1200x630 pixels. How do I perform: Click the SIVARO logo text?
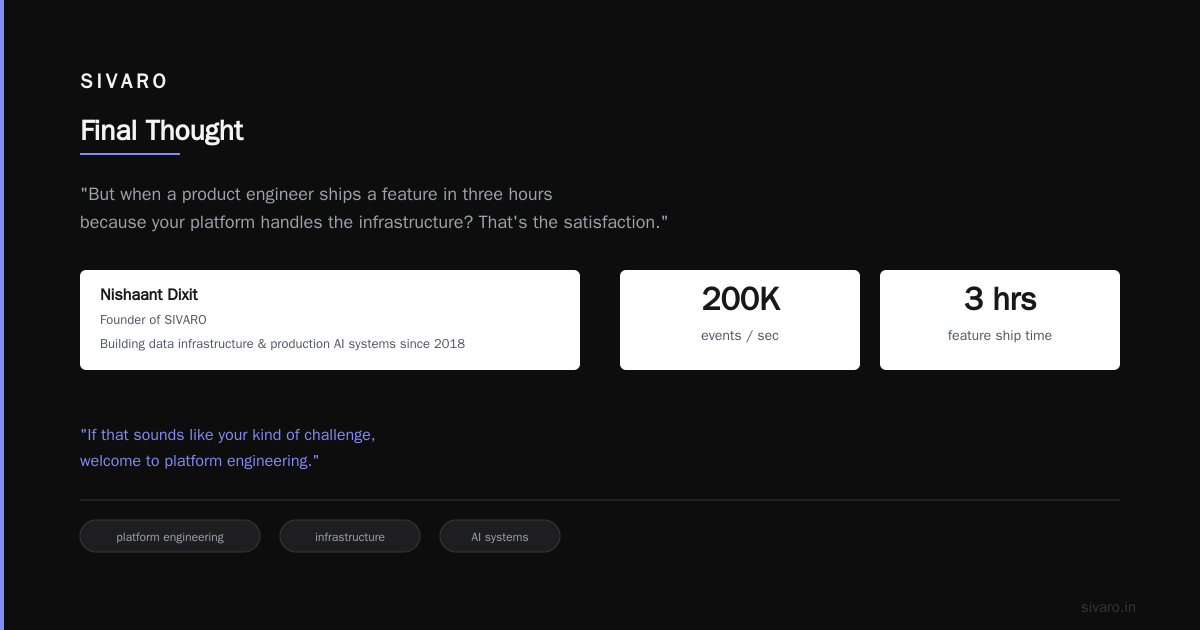(124, 82)
